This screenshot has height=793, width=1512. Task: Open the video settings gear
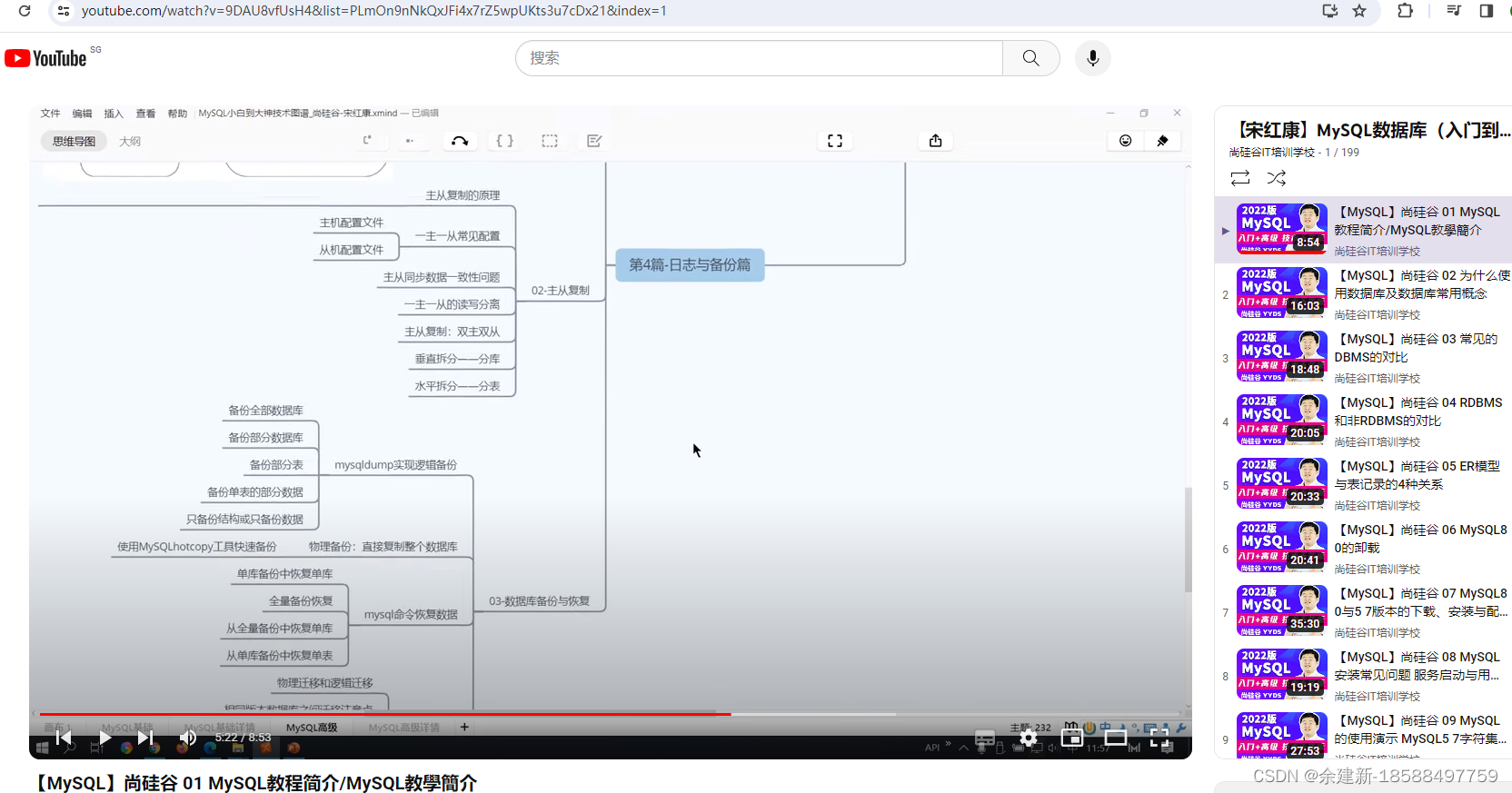point(1029,738)
